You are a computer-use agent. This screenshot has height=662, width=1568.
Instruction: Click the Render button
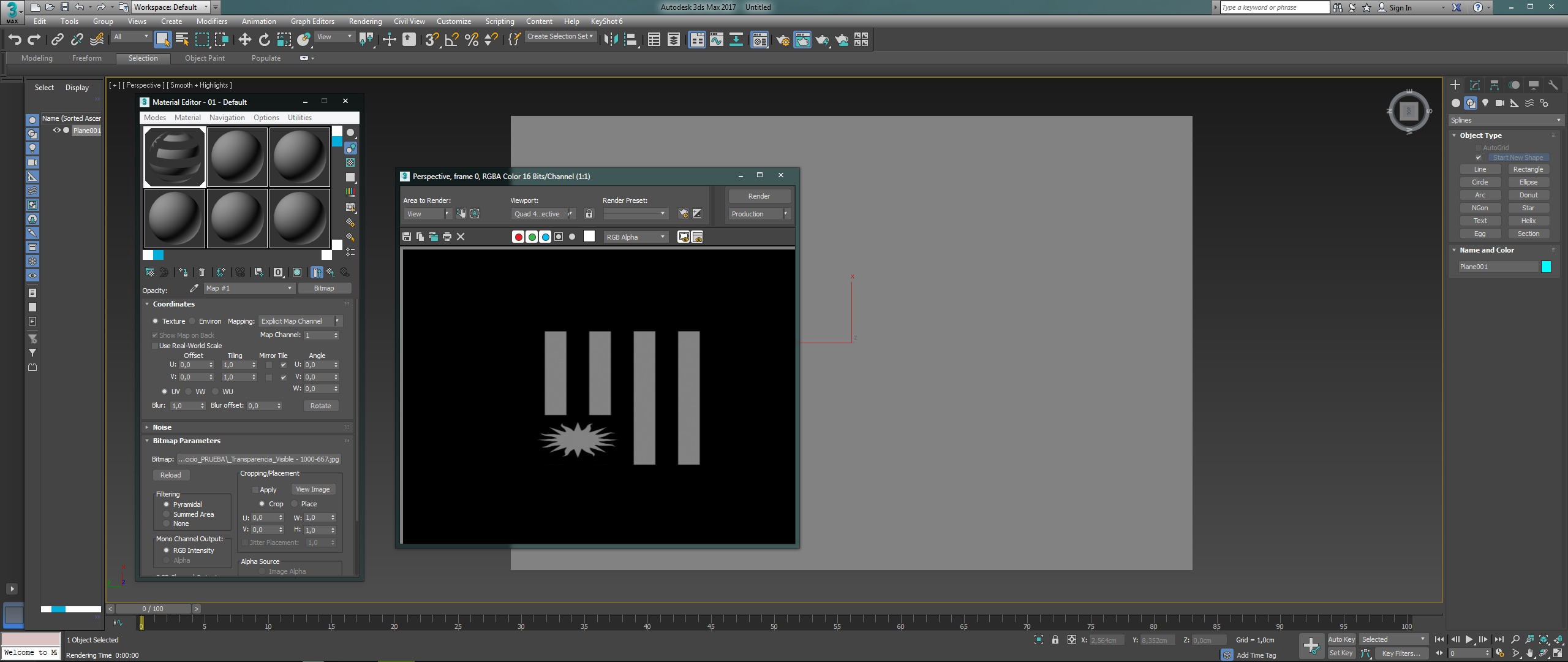758,196
